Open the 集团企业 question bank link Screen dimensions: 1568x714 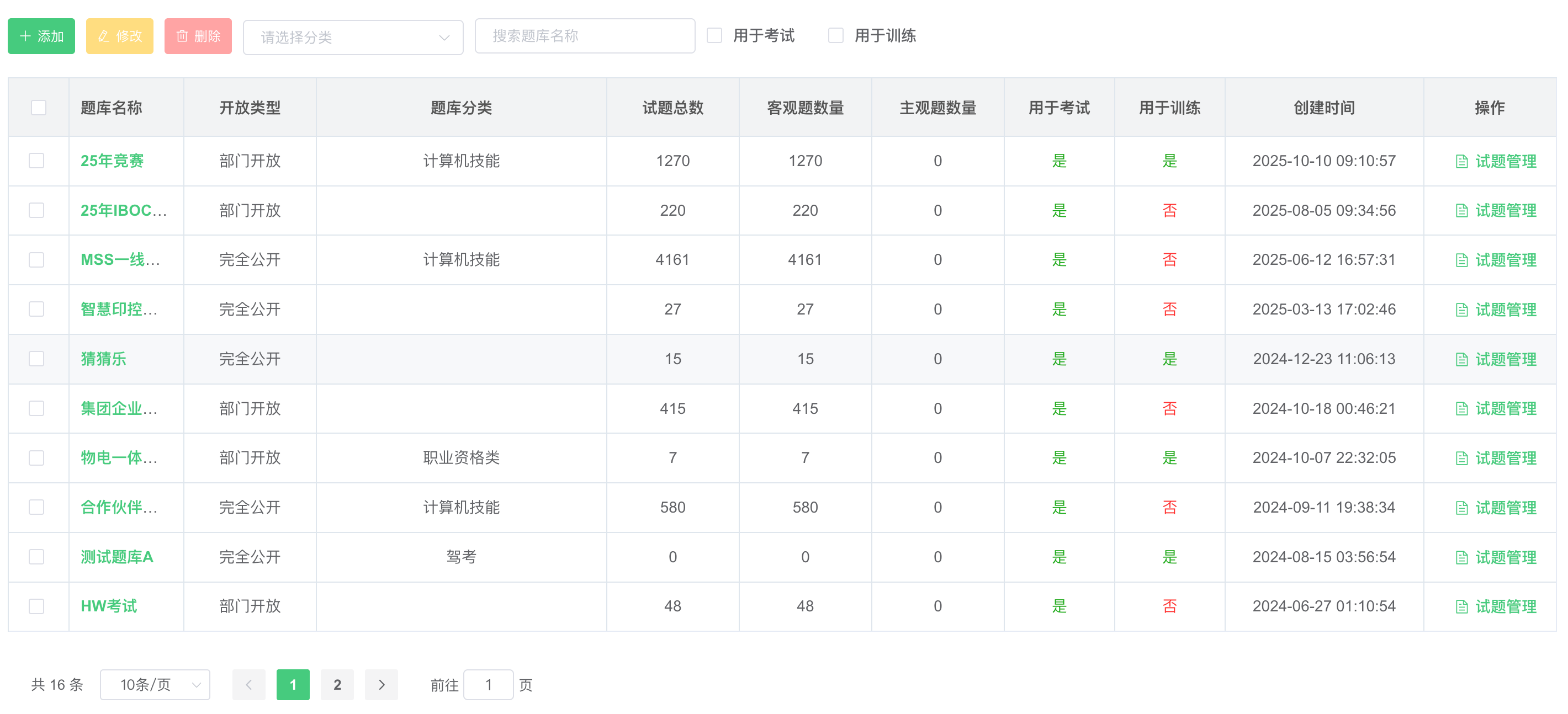pos(119,408)
